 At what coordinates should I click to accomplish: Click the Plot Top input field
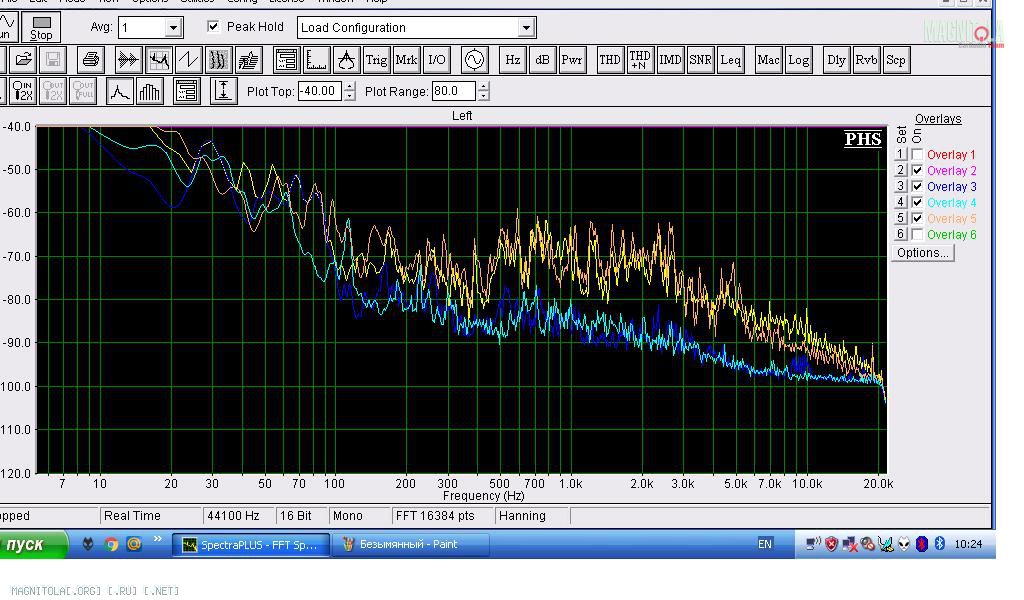click(x=320, y=91)
